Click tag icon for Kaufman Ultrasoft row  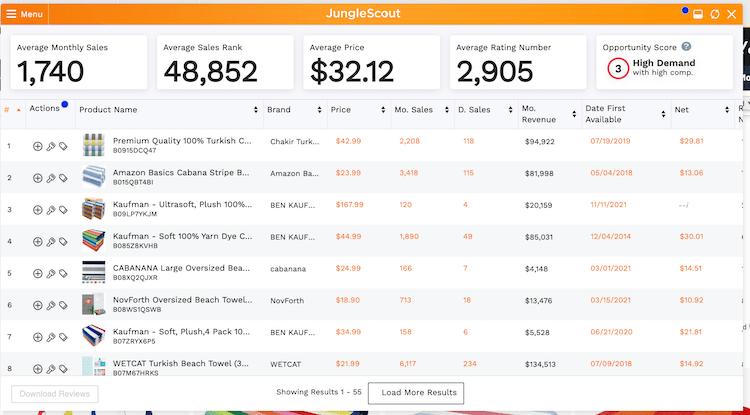63,209
